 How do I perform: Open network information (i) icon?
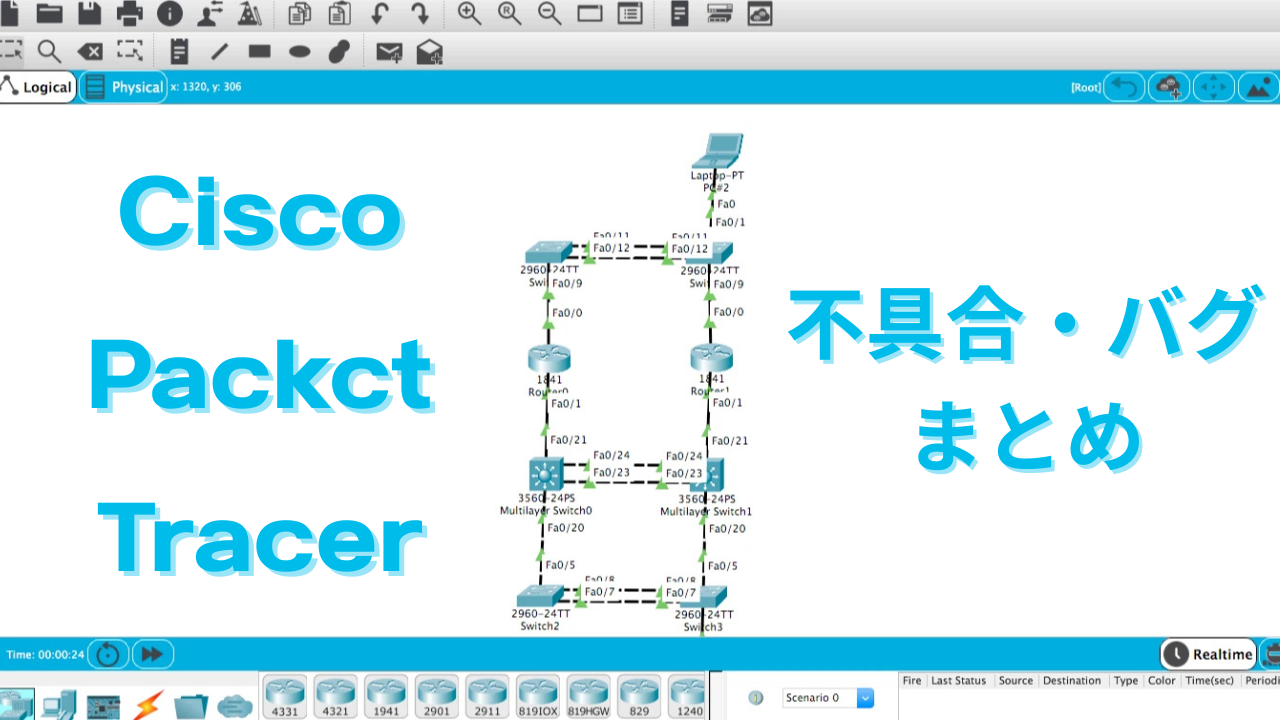pyautogui.click(x=170, y=13)
